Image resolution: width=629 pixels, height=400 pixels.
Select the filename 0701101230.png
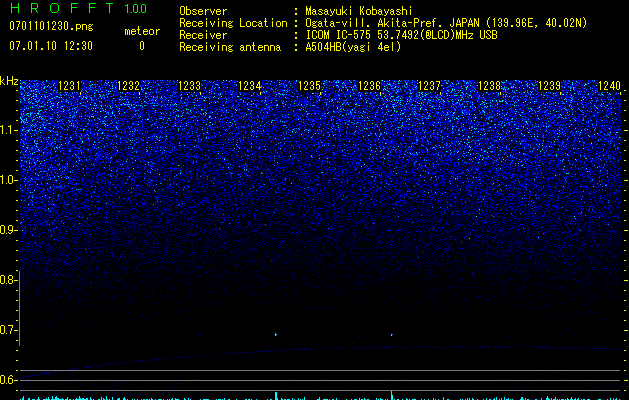click(x=51, y=26)
